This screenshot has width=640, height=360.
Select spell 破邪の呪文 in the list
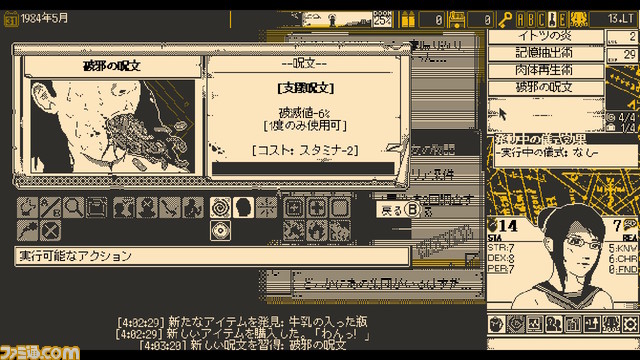point(546,87)
